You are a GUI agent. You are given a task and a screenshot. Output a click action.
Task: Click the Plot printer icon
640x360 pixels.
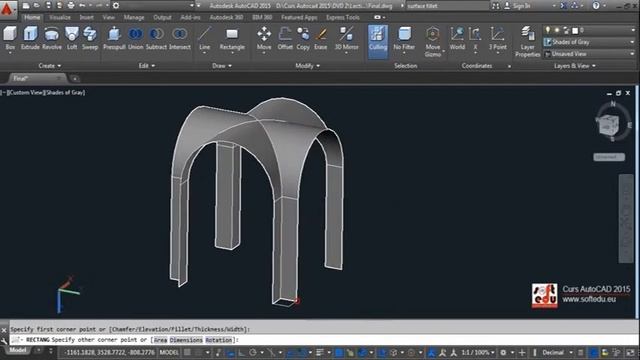(x=71, y=5)
